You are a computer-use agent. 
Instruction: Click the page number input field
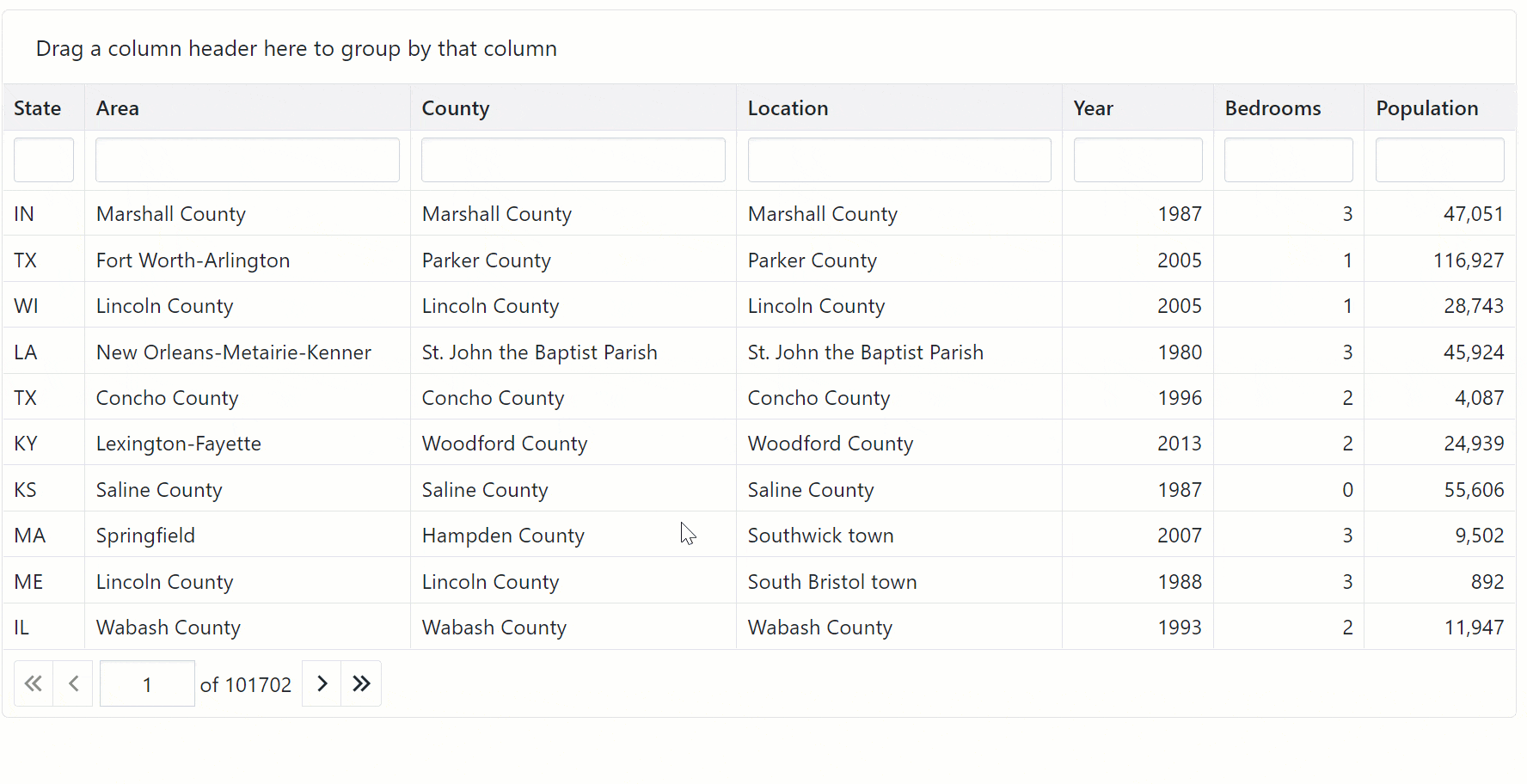tap(147, 683)
